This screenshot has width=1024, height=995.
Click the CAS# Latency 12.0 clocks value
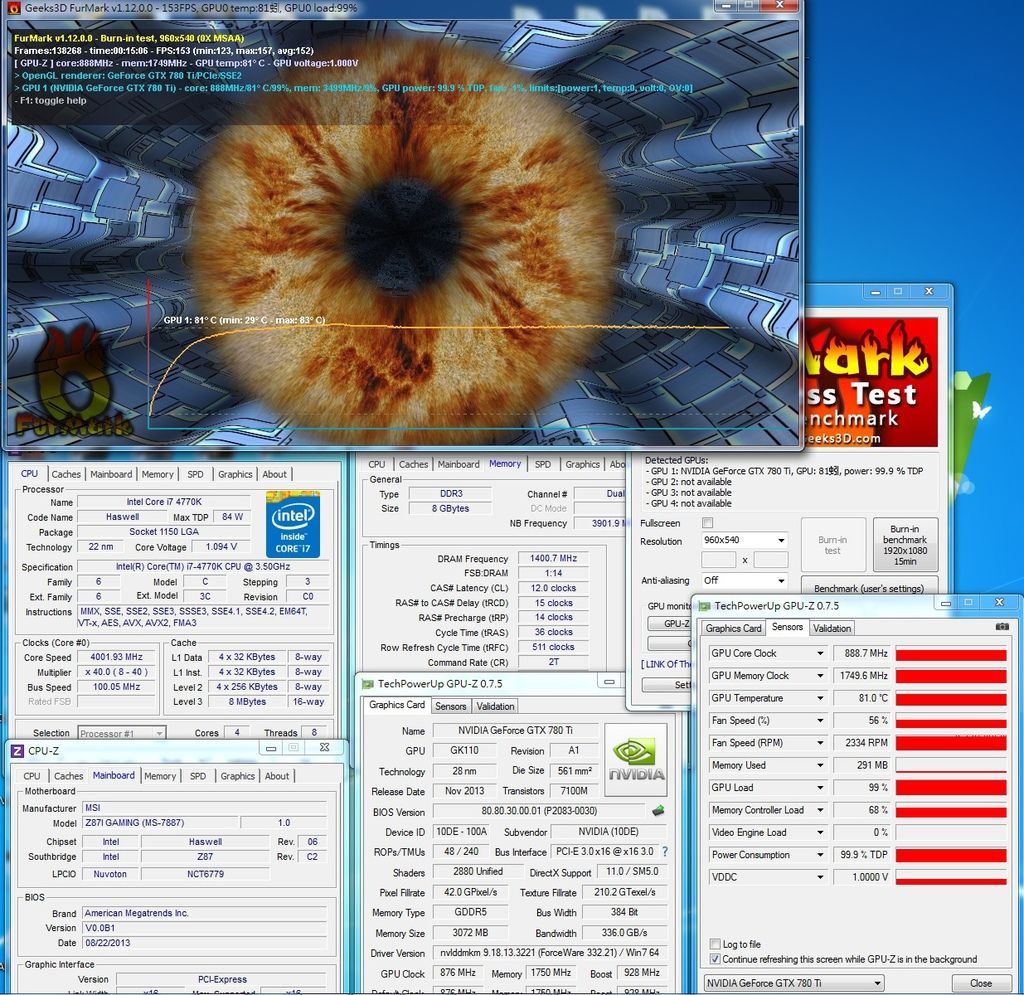(554, 588)
